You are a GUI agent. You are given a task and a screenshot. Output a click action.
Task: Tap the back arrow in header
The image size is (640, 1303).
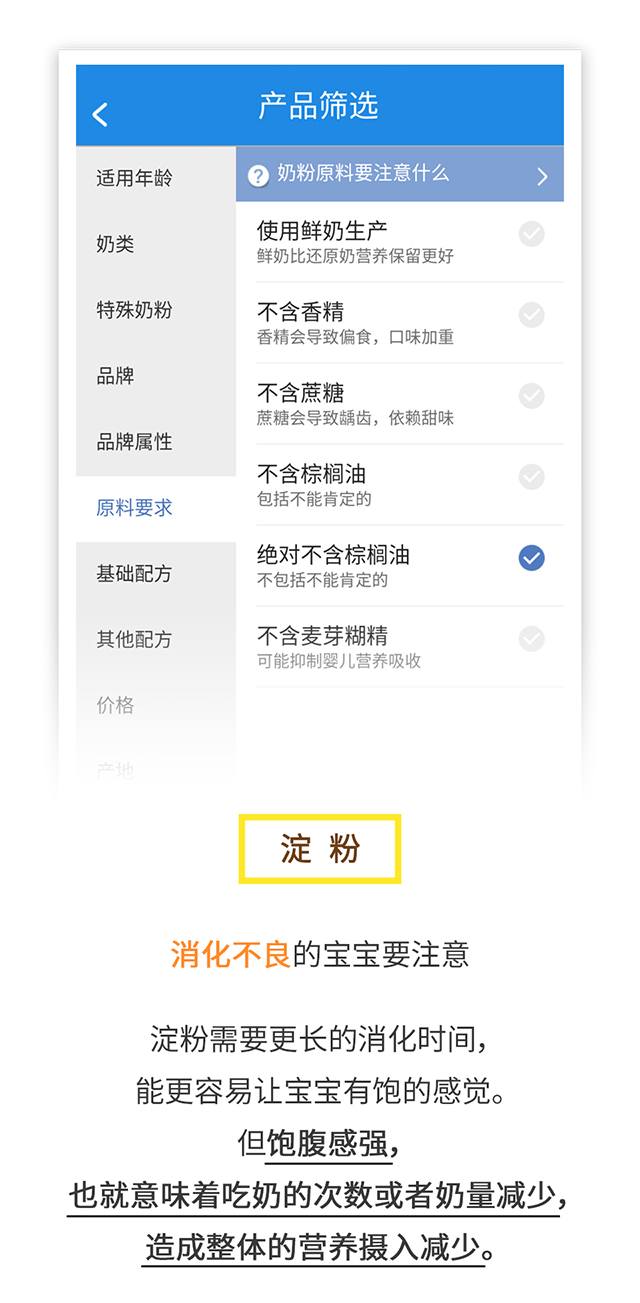100,114
